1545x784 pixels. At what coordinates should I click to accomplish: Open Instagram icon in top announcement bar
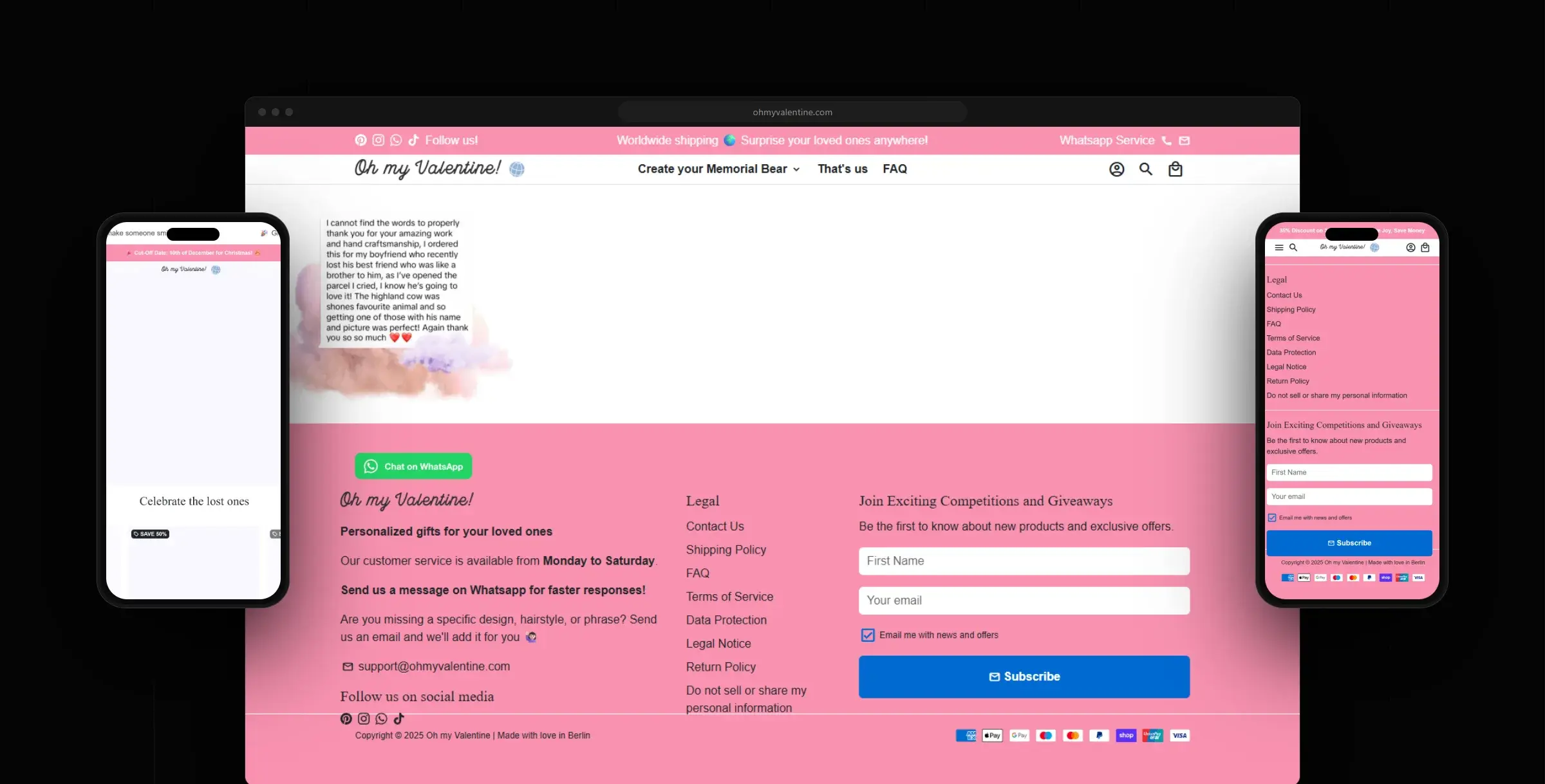click(x=379, y=140)
